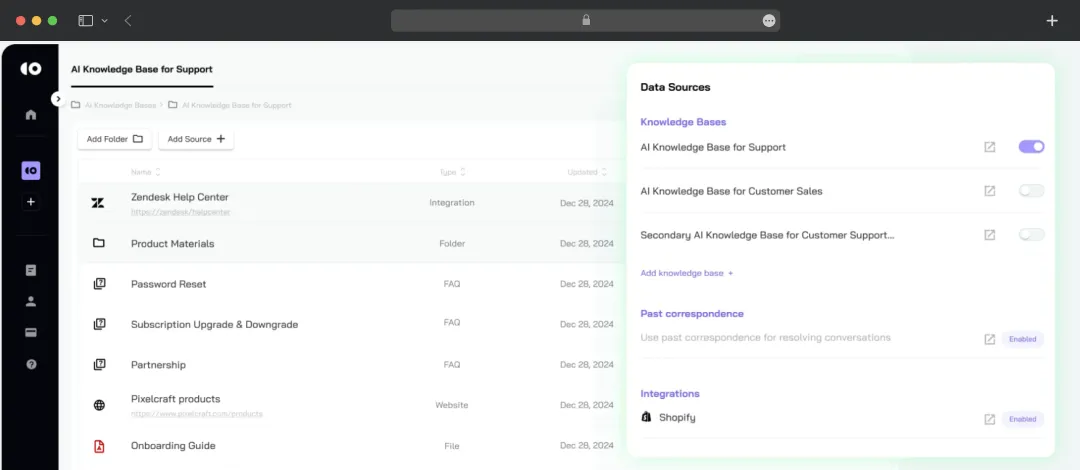The width and height of the screenshot is (1080, 470).
Task: Sort table by Updated column
Action: 587,172
